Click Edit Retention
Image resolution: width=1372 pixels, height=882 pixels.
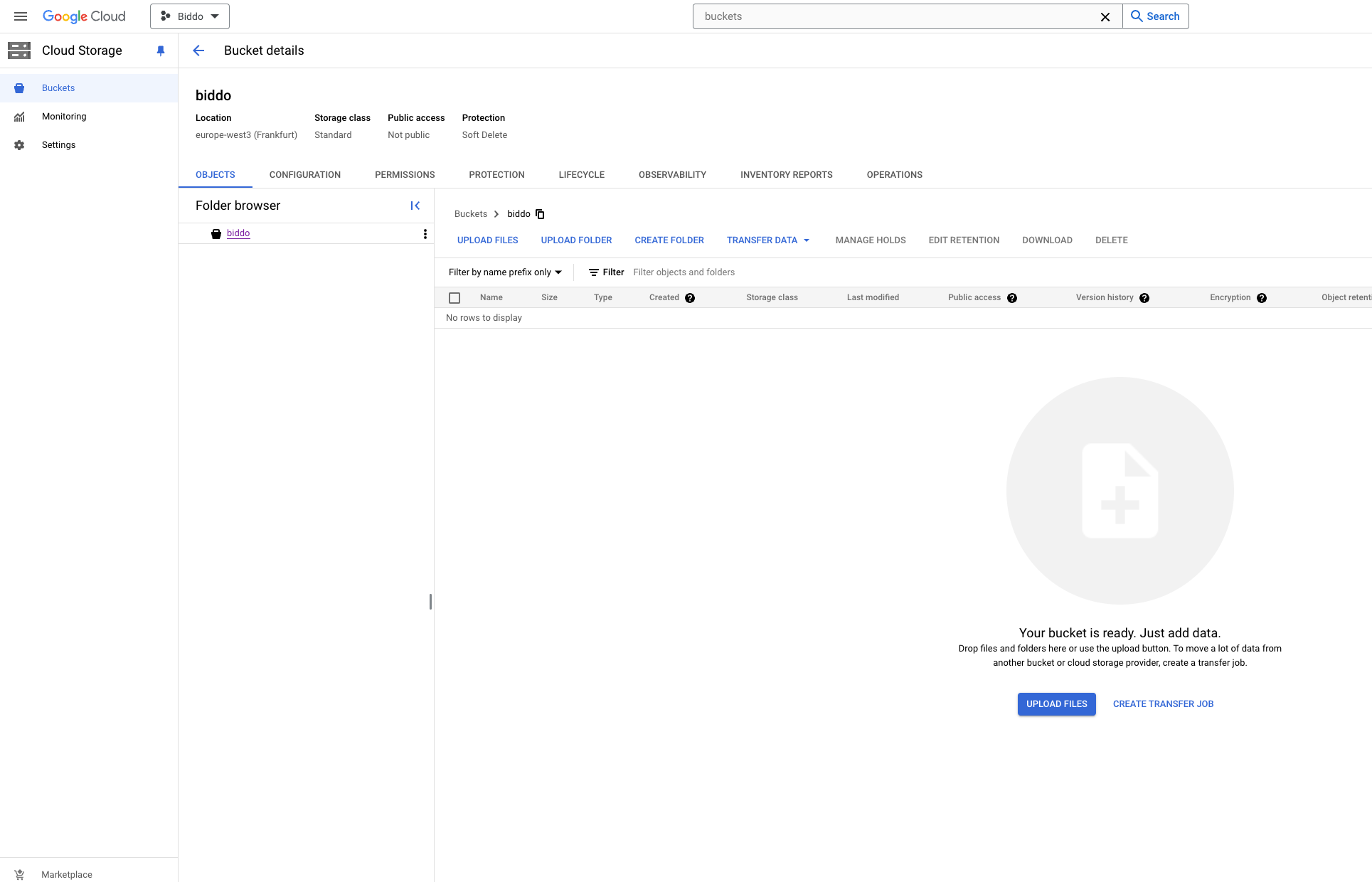click(964, 240)
